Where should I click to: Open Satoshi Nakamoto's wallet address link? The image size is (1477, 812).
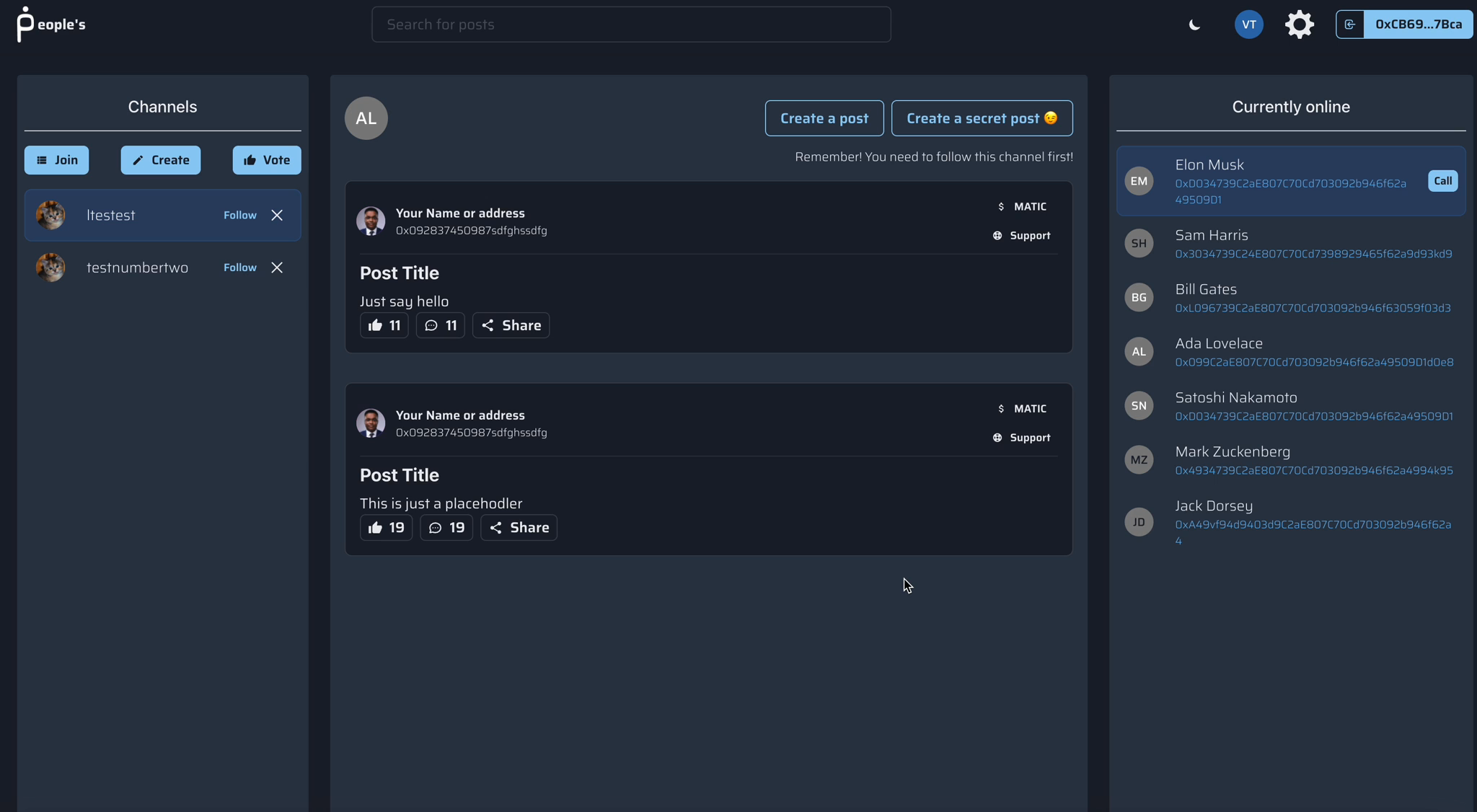pyautogui.click(x=1314, y=416)
